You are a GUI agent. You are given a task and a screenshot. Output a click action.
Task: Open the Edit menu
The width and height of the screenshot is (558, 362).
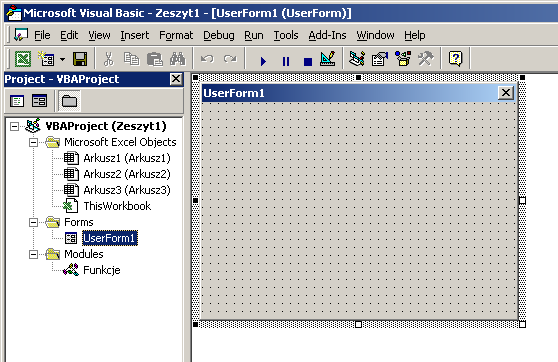pos(69,35)
